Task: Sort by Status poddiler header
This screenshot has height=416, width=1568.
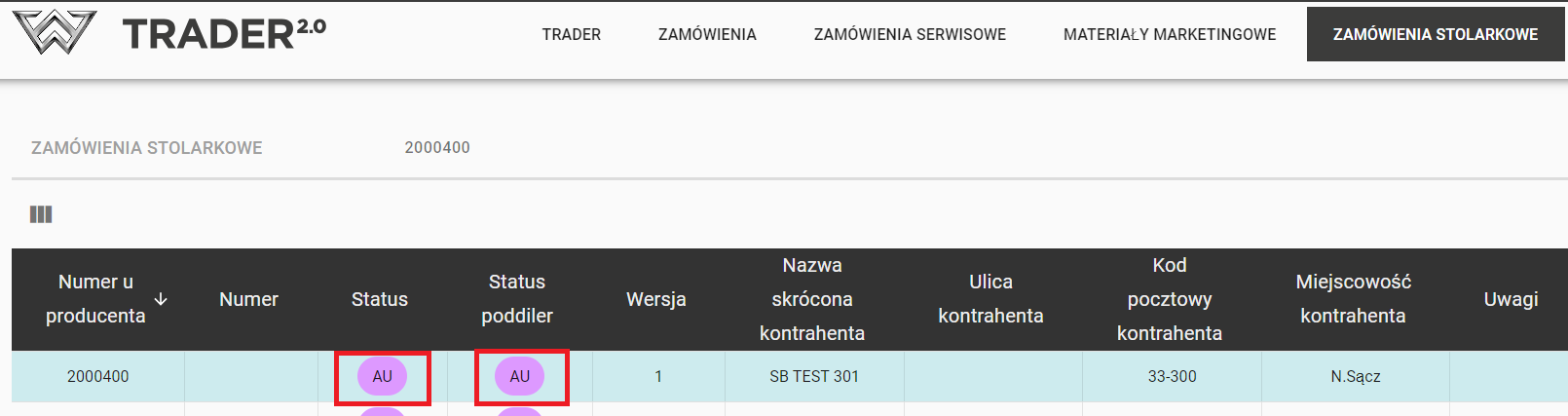Action: (517, 299)
